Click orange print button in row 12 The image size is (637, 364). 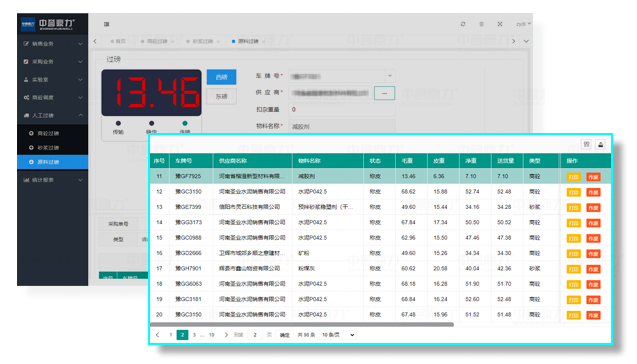point(574,192)
